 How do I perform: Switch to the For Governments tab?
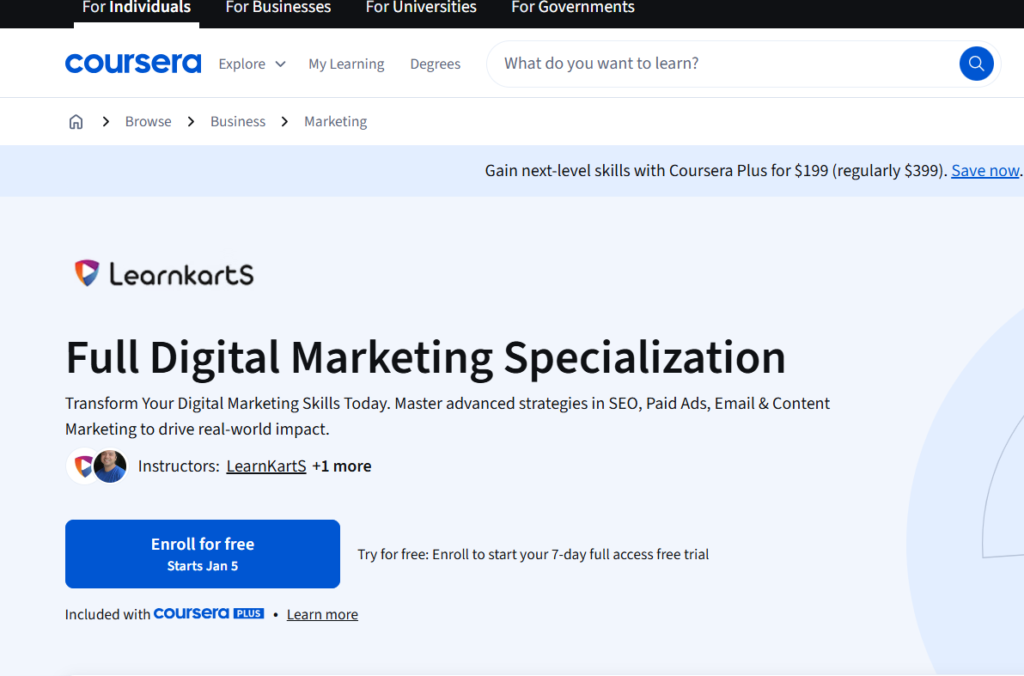click(x=572, y=8)
